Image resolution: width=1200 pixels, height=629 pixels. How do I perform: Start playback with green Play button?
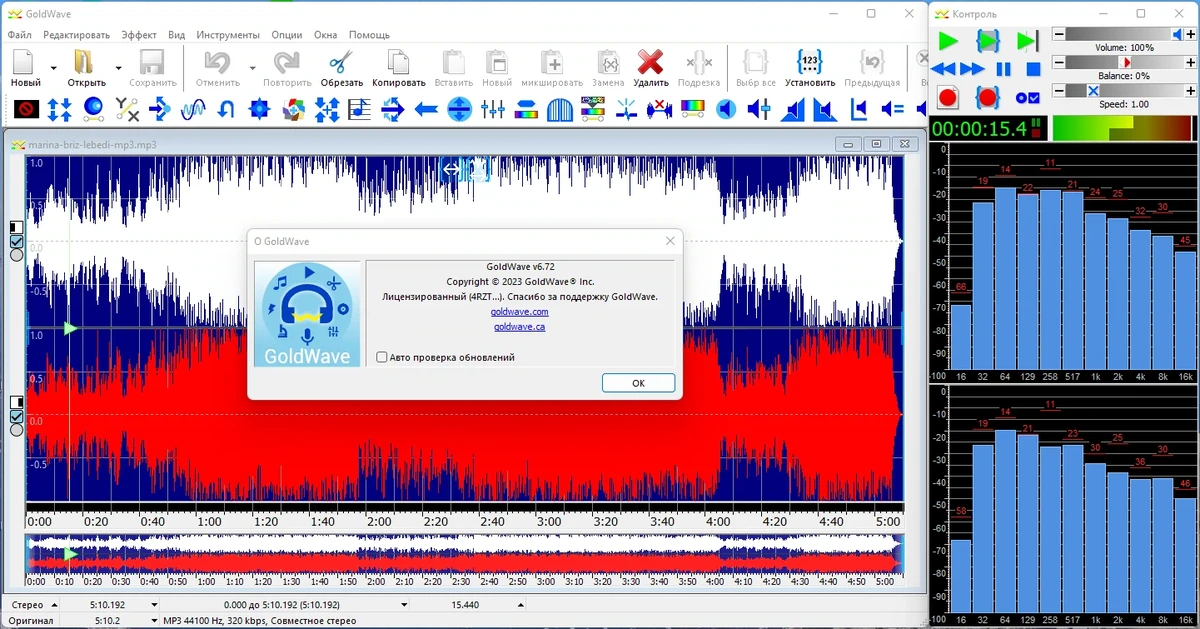coord(948,41)
